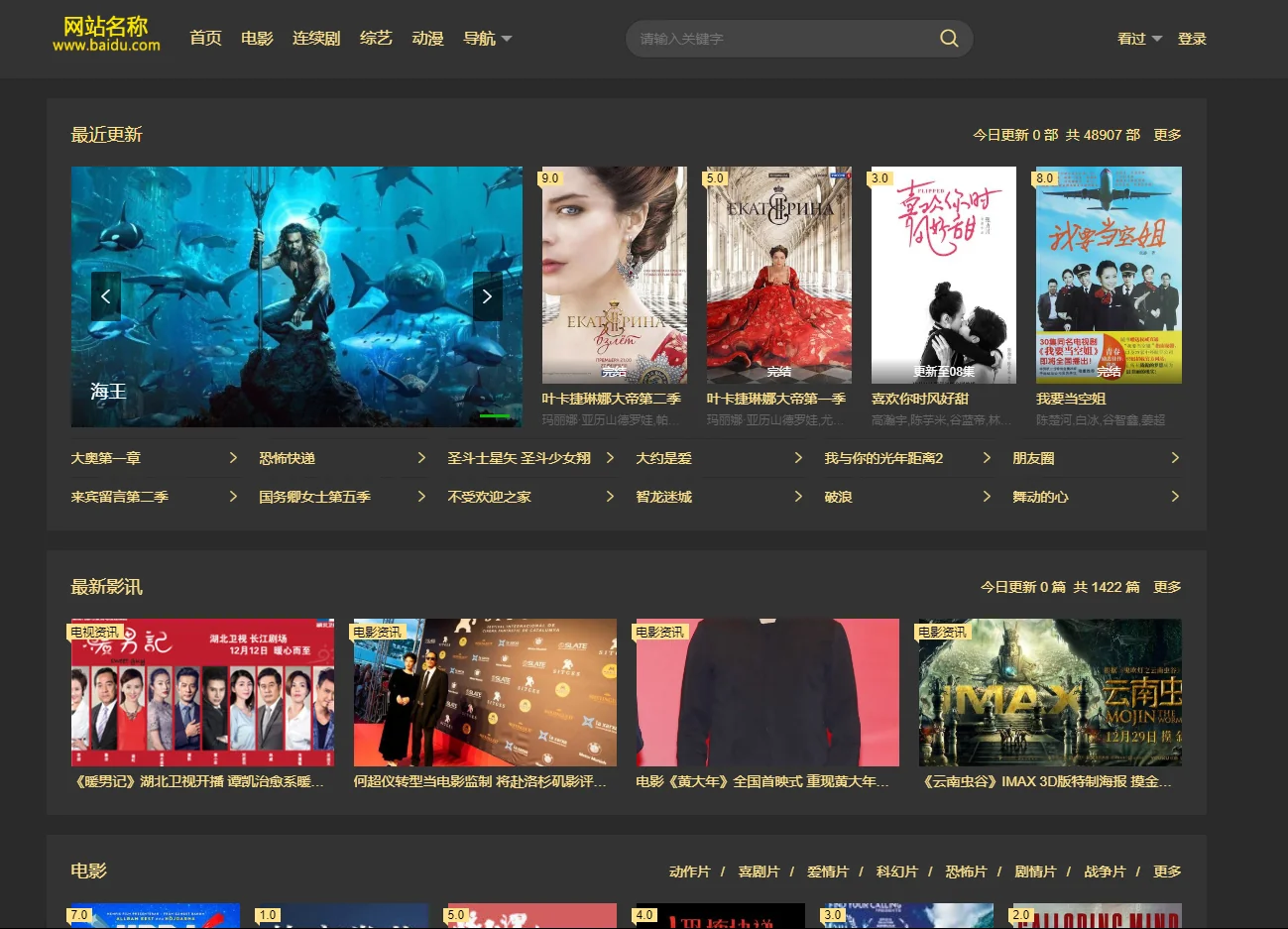
Task: Filter movies by 科幻片 genre
Action: pos(896,871)
